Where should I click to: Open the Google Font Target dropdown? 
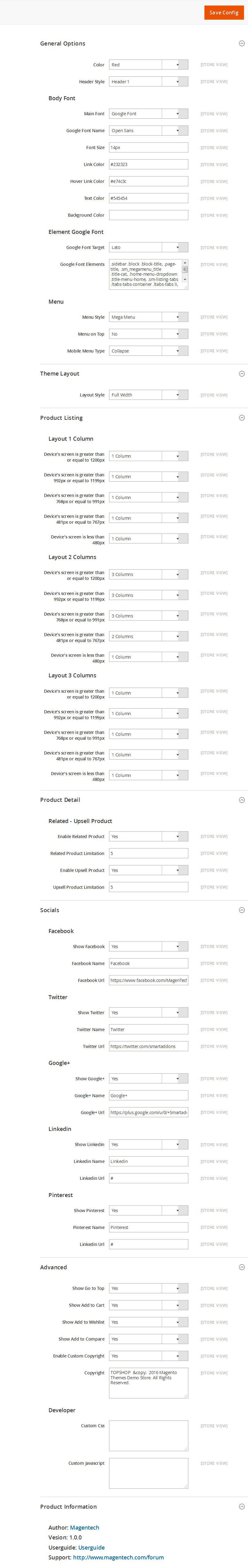point(148,247)
